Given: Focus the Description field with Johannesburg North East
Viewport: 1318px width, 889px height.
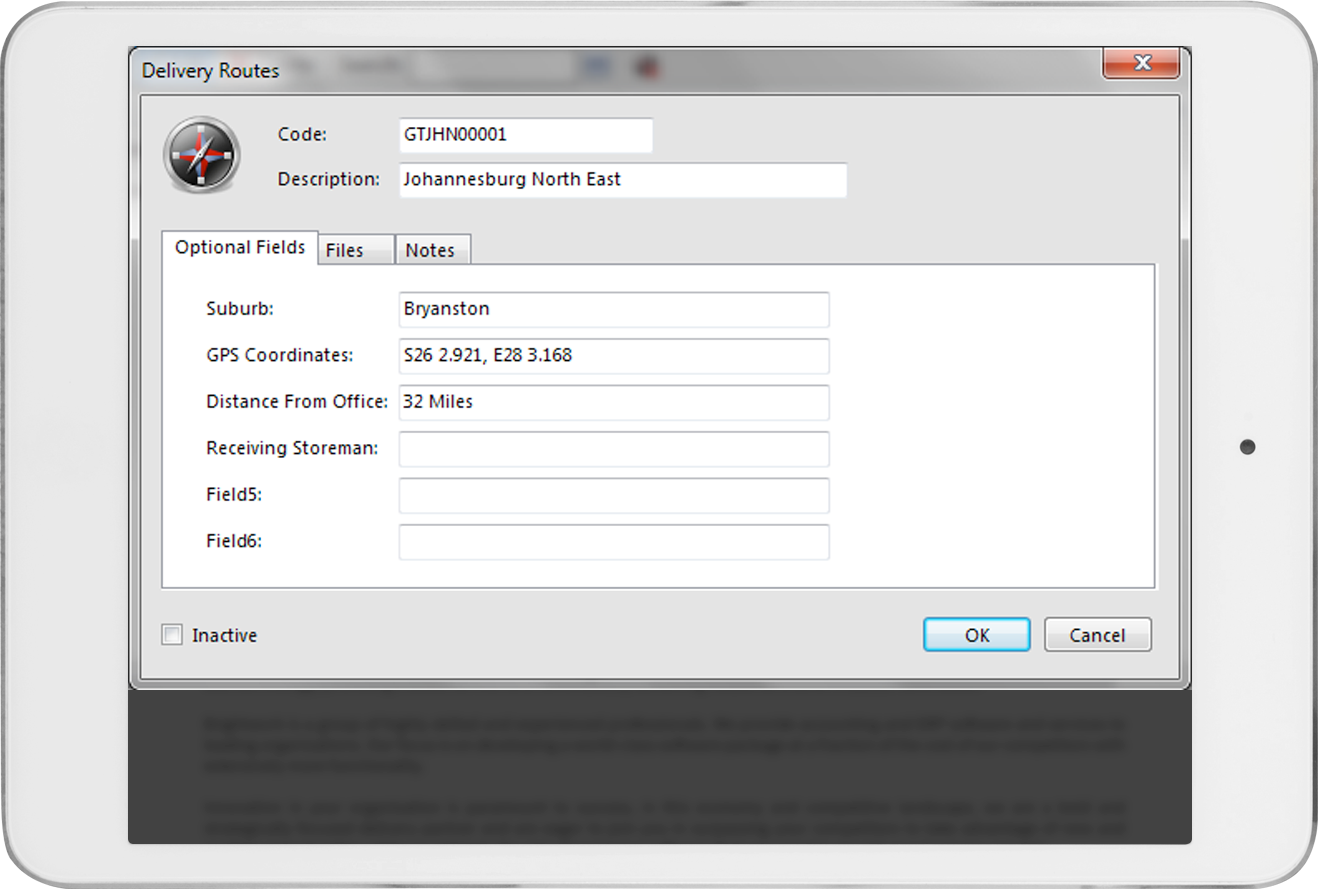Looking at the screenshot, I should click(x=622, y=180).
